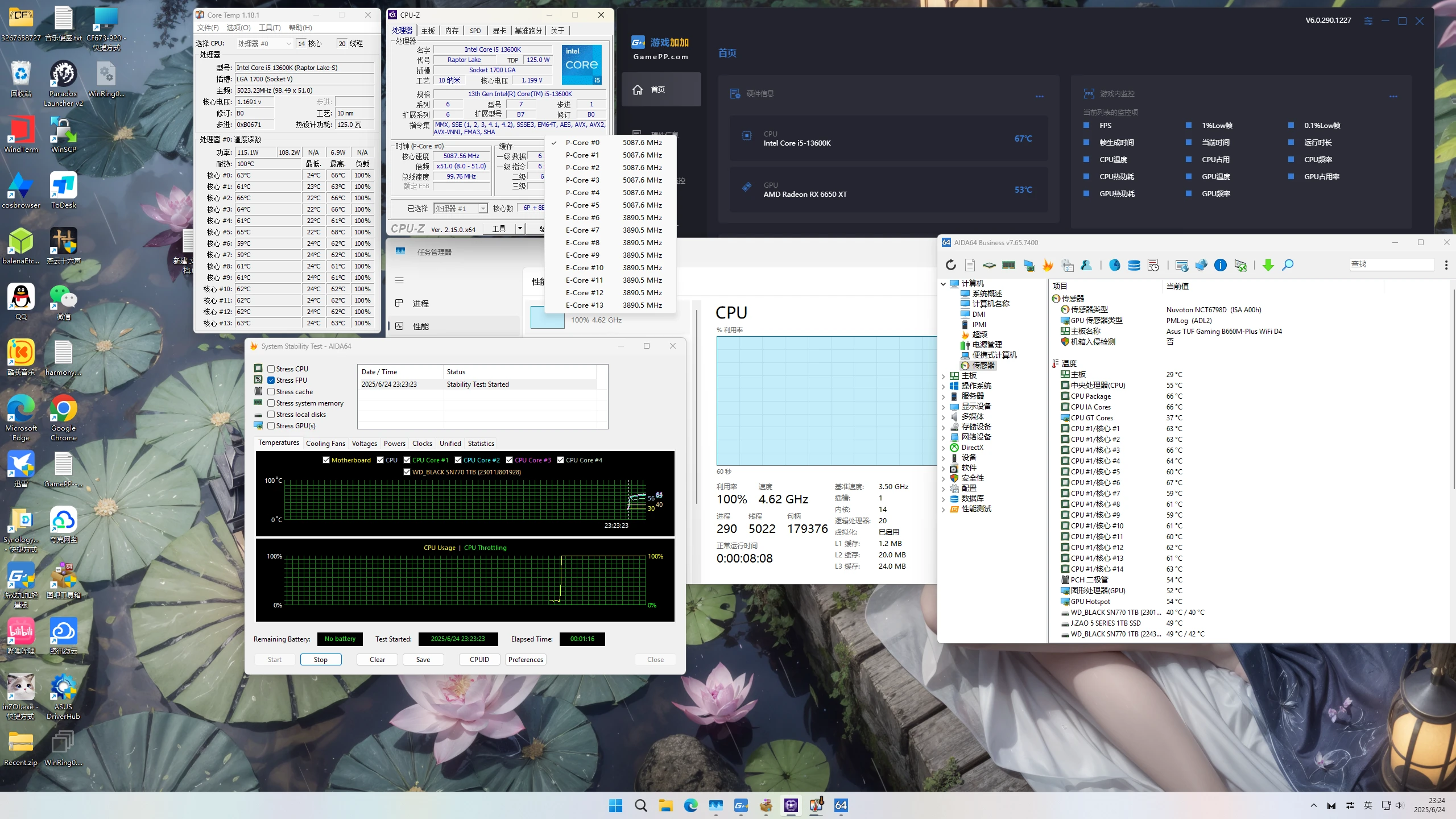
Task: Enable the Stress CPU checkbox
Action: 271,369
